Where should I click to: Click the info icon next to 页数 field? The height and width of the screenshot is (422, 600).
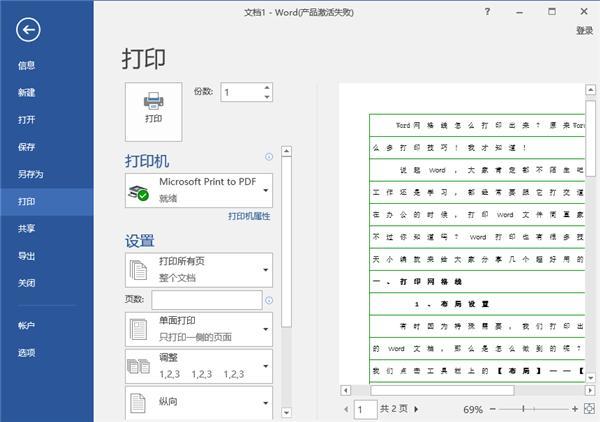[x=269, y=300]
